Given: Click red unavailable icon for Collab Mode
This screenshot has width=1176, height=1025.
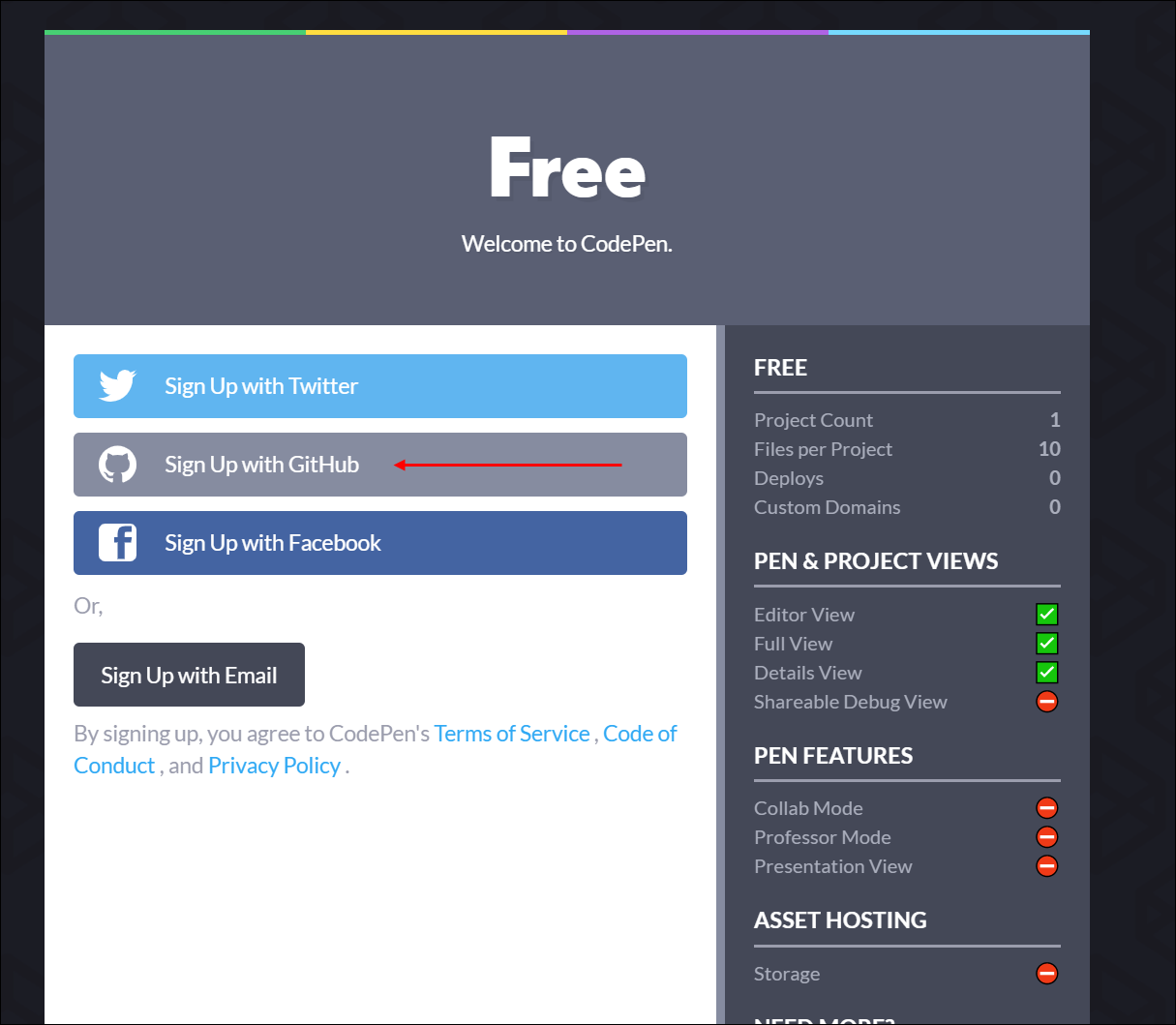Looking at the screenshot, I should tap(1047, 808).
